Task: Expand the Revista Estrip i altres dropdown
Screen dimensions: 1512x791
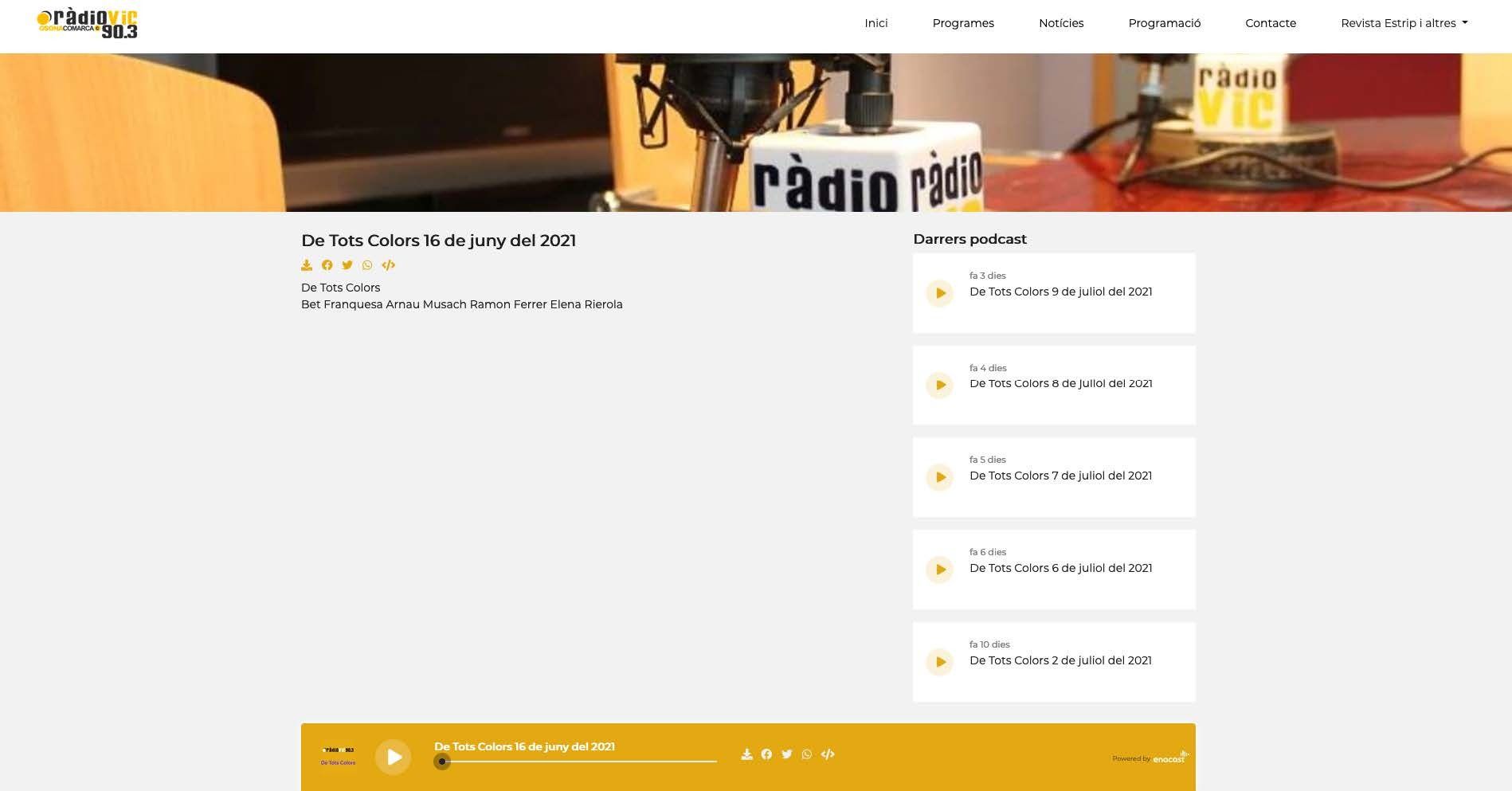Action: [x=1404, y=23]
